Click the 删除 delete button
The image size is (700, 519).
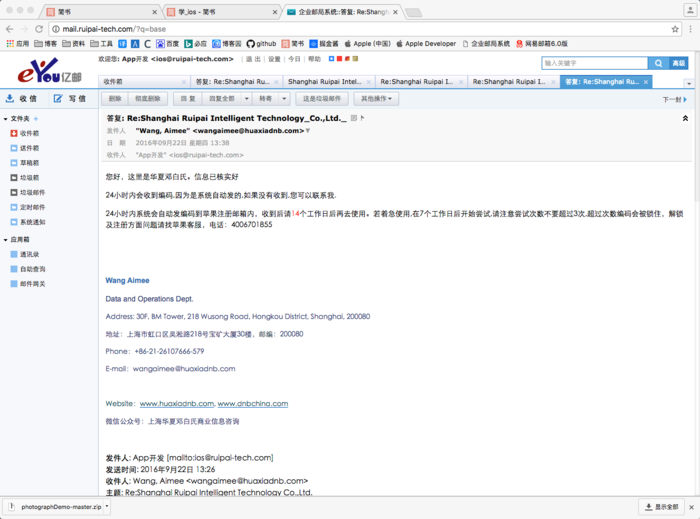[115, 99]
